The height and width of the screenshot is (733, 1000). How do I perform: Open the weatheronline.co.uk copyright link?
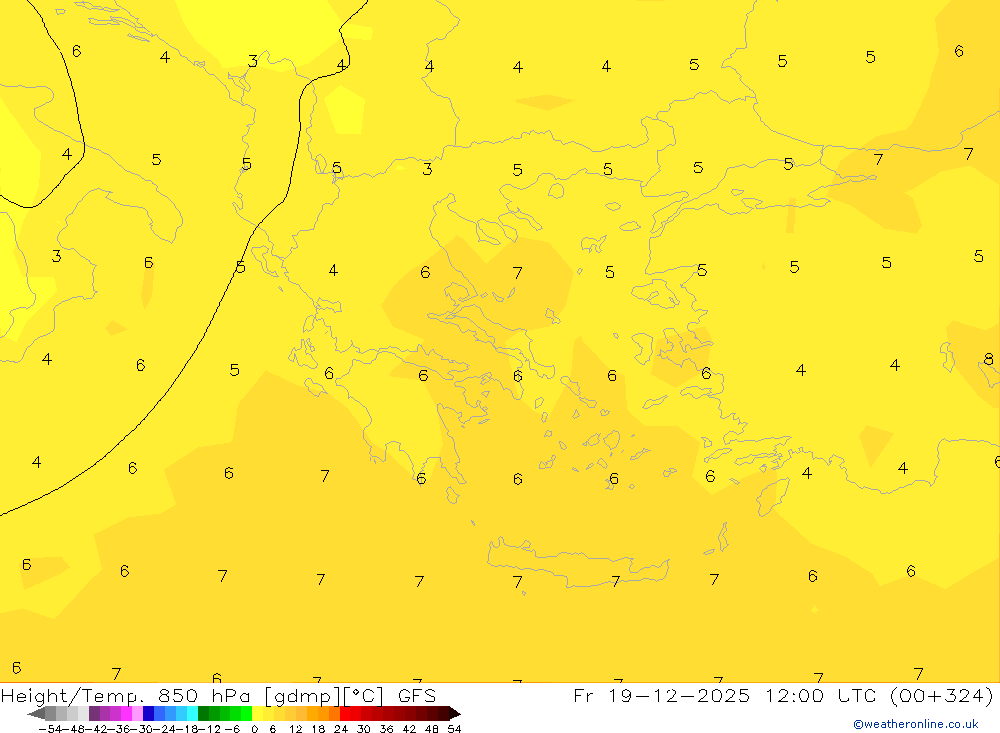coord(915,724)
